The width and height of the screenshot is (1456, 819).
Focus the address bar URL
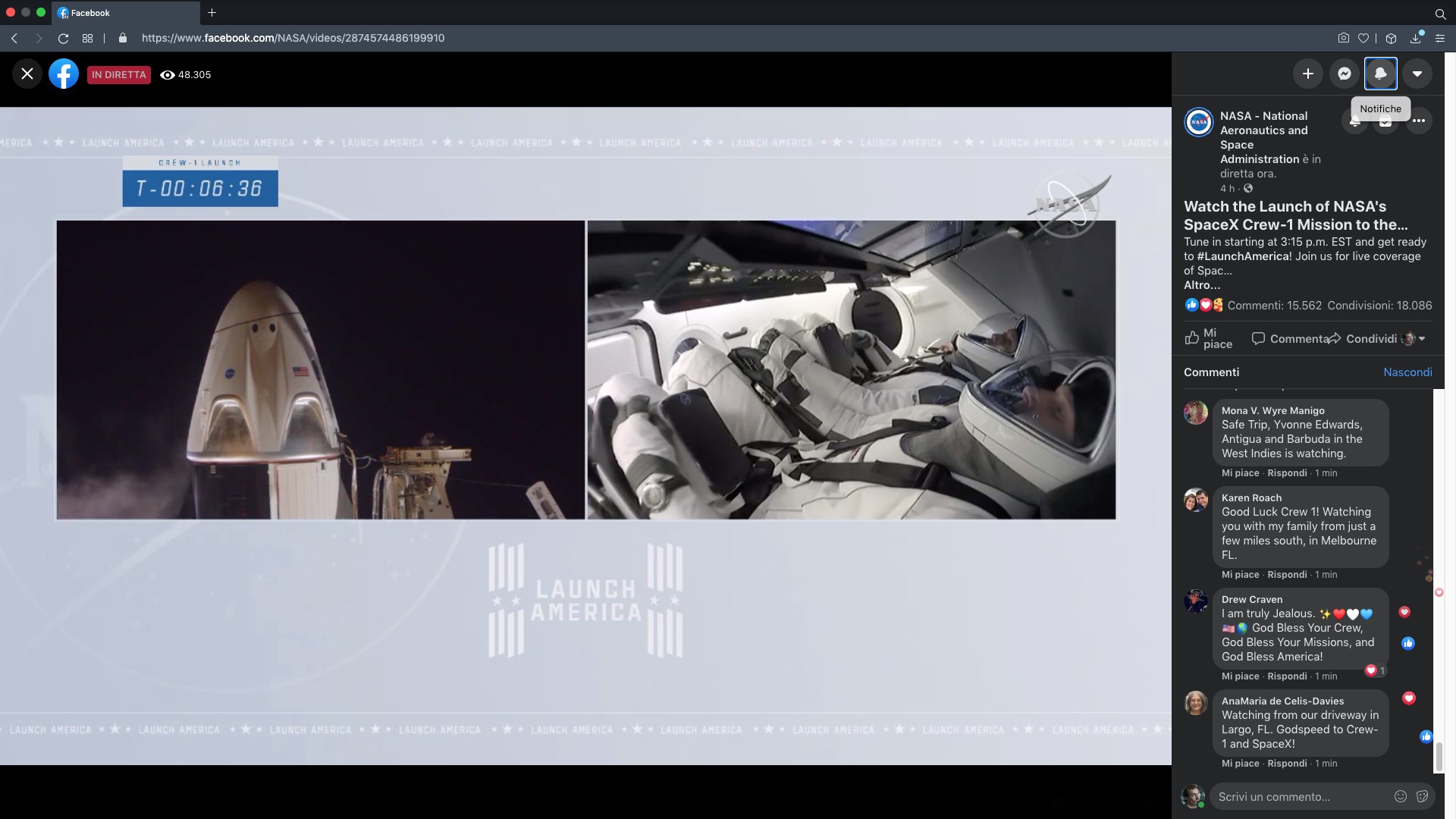293,38
